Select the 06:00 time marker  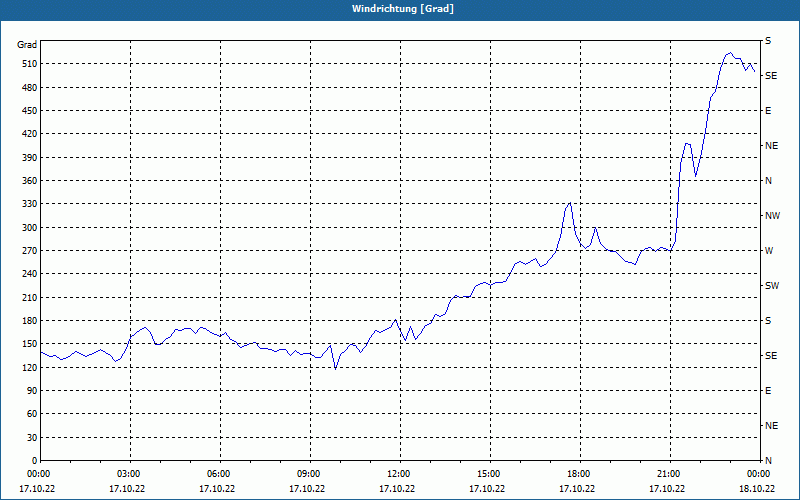tap(218, 474)
